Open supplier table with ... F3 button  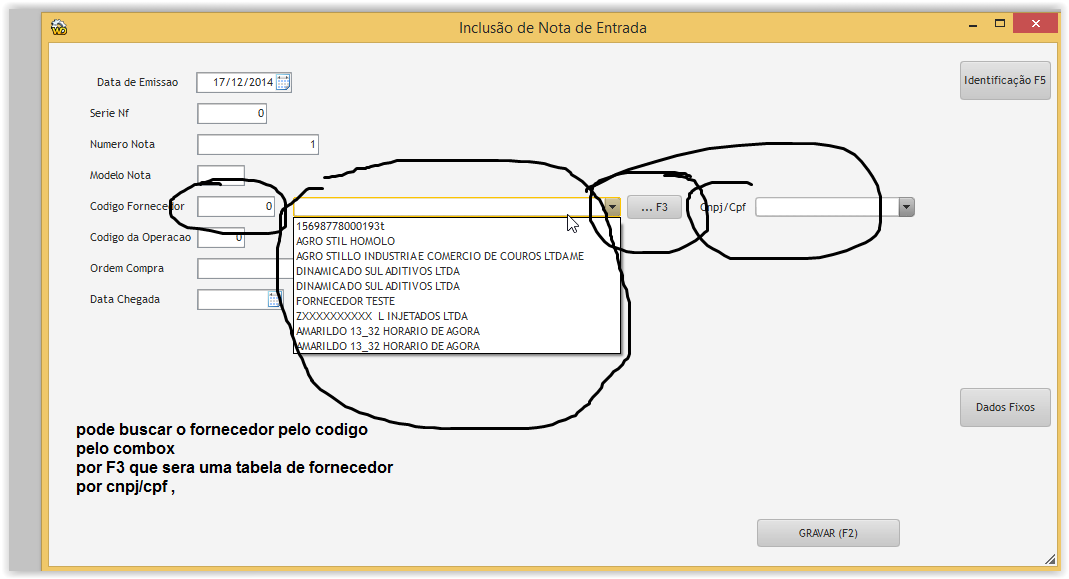654,207
